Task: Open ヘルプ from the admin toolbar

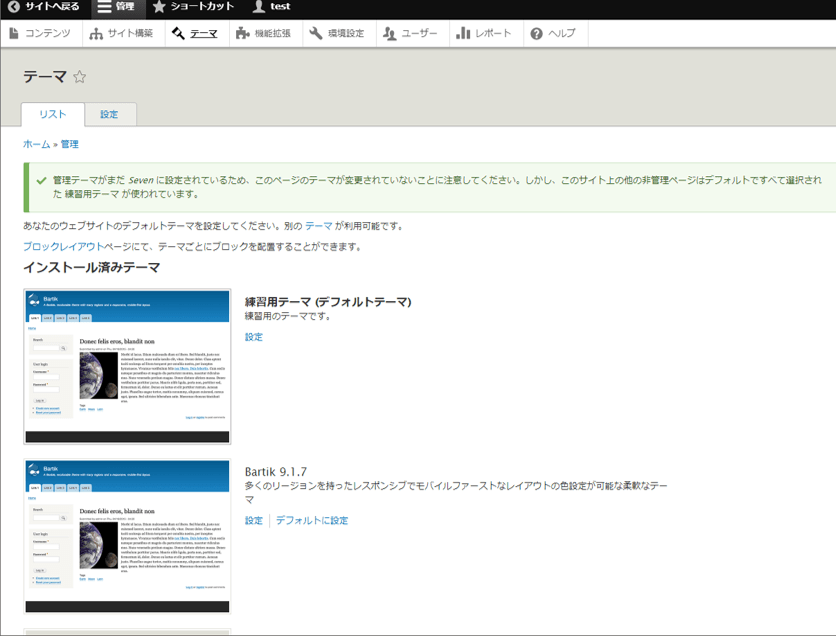Action: [x=553, y=33]
